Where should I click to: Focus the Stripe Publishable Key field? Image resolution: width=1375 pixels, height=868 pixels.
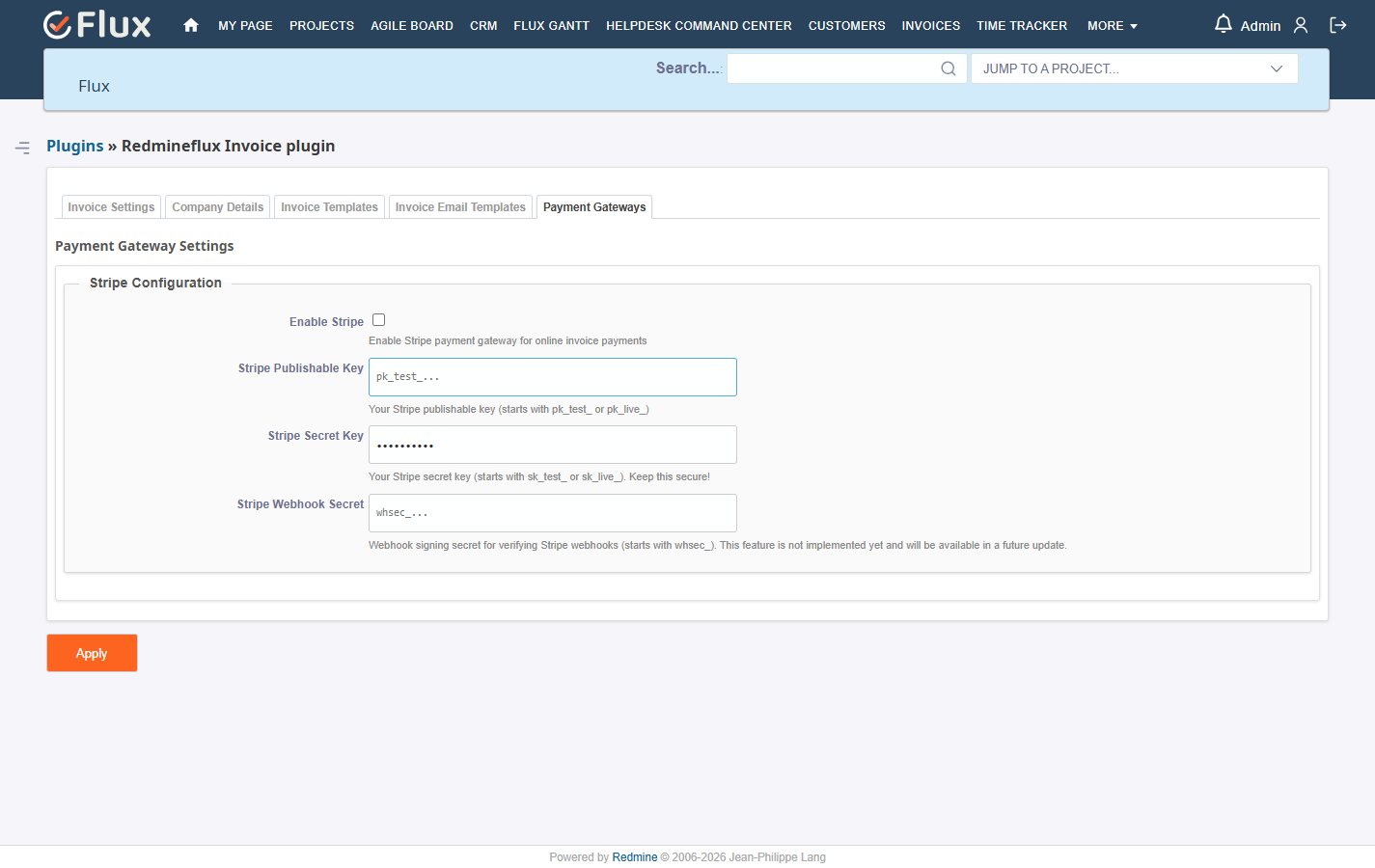click(x=553, y=377)
